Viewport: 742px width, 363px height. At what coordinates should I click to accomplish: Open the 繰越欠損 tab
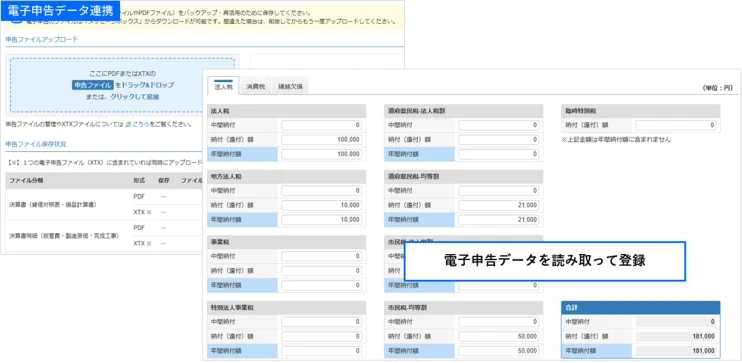pyautogui.click(x=290, y=87)
